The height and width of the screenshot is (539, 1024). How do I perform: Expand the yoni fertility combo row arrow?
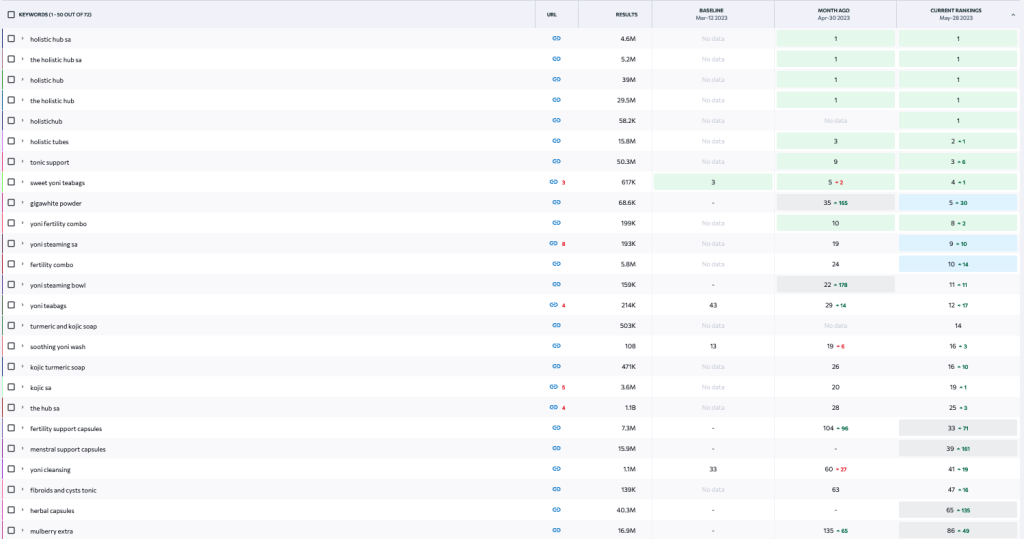[x=23, y=224]
